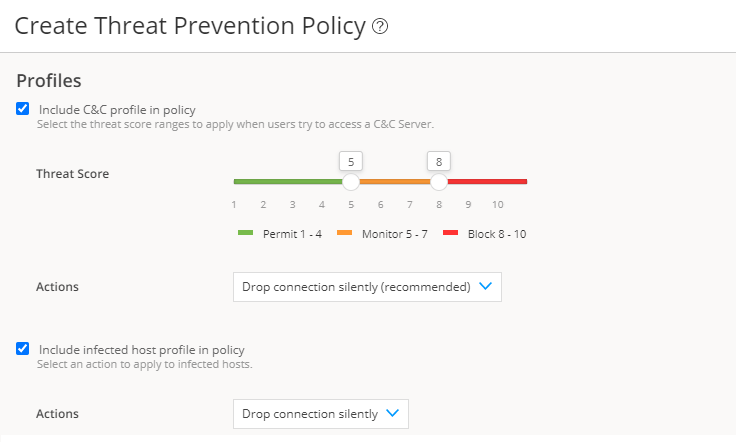This screenshot has width=737, height=442.
Task: Click tick label 10 on the threat score scale
Action: [497, 204]
